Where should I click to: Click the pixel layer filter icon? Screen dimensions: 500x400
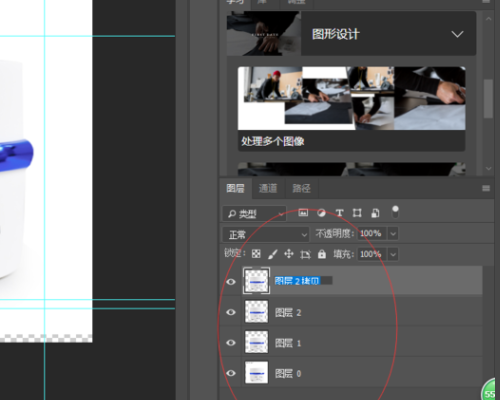tap(303, 213)
